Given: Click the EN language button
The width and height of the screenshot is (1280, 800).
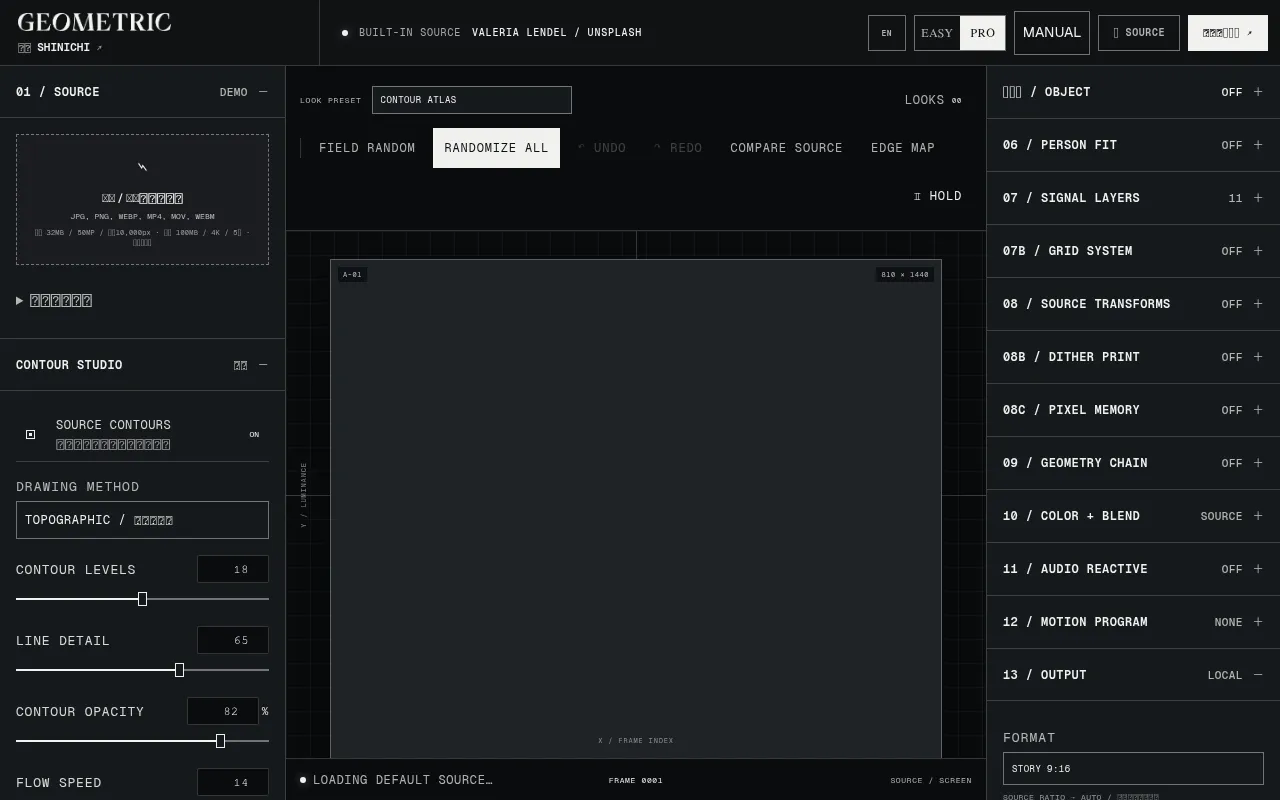Looking at the screenshot, I should pyautogui.click(x=887, y=33).
